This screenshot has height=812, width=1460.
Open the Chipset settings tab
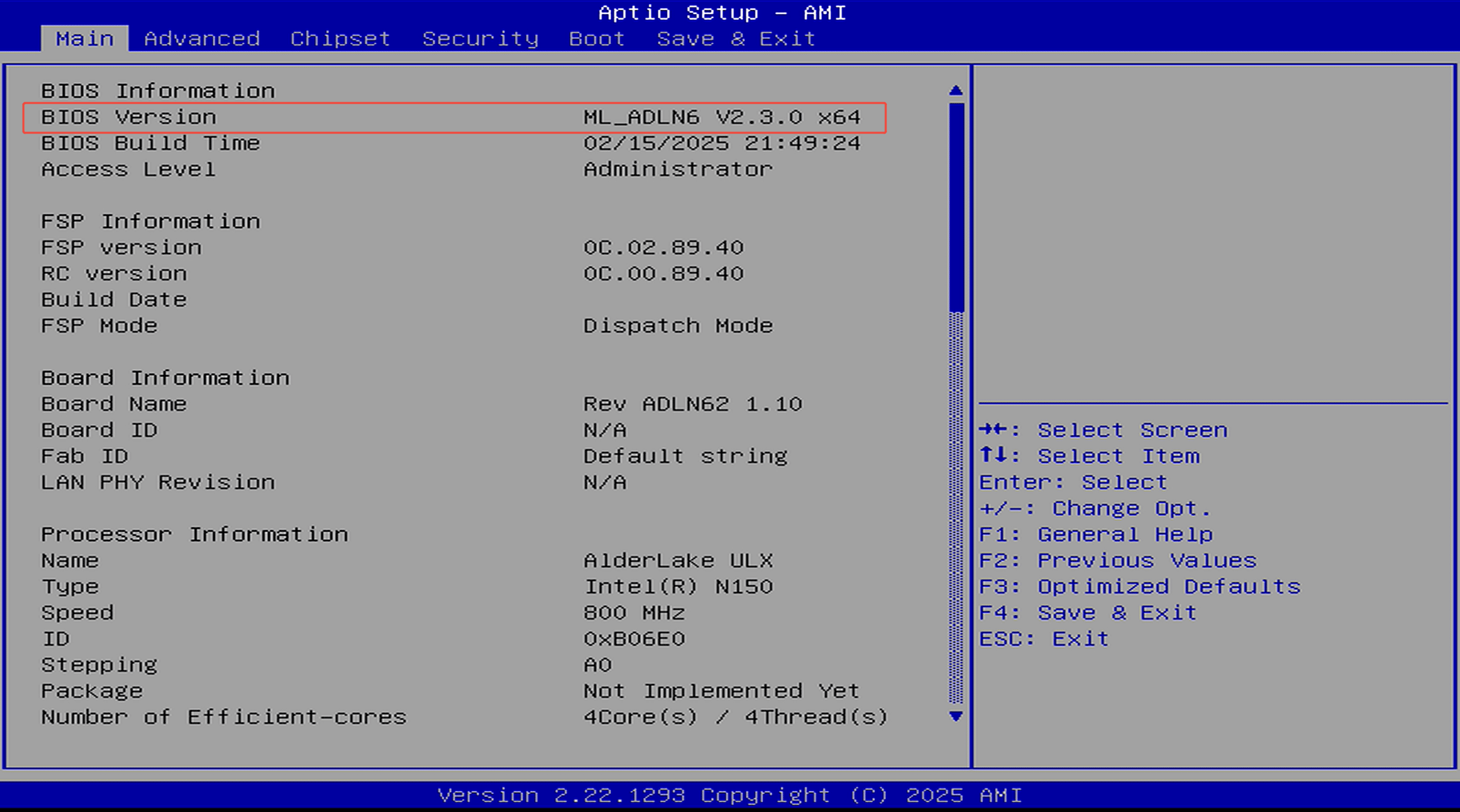click(x=340, y=38)
